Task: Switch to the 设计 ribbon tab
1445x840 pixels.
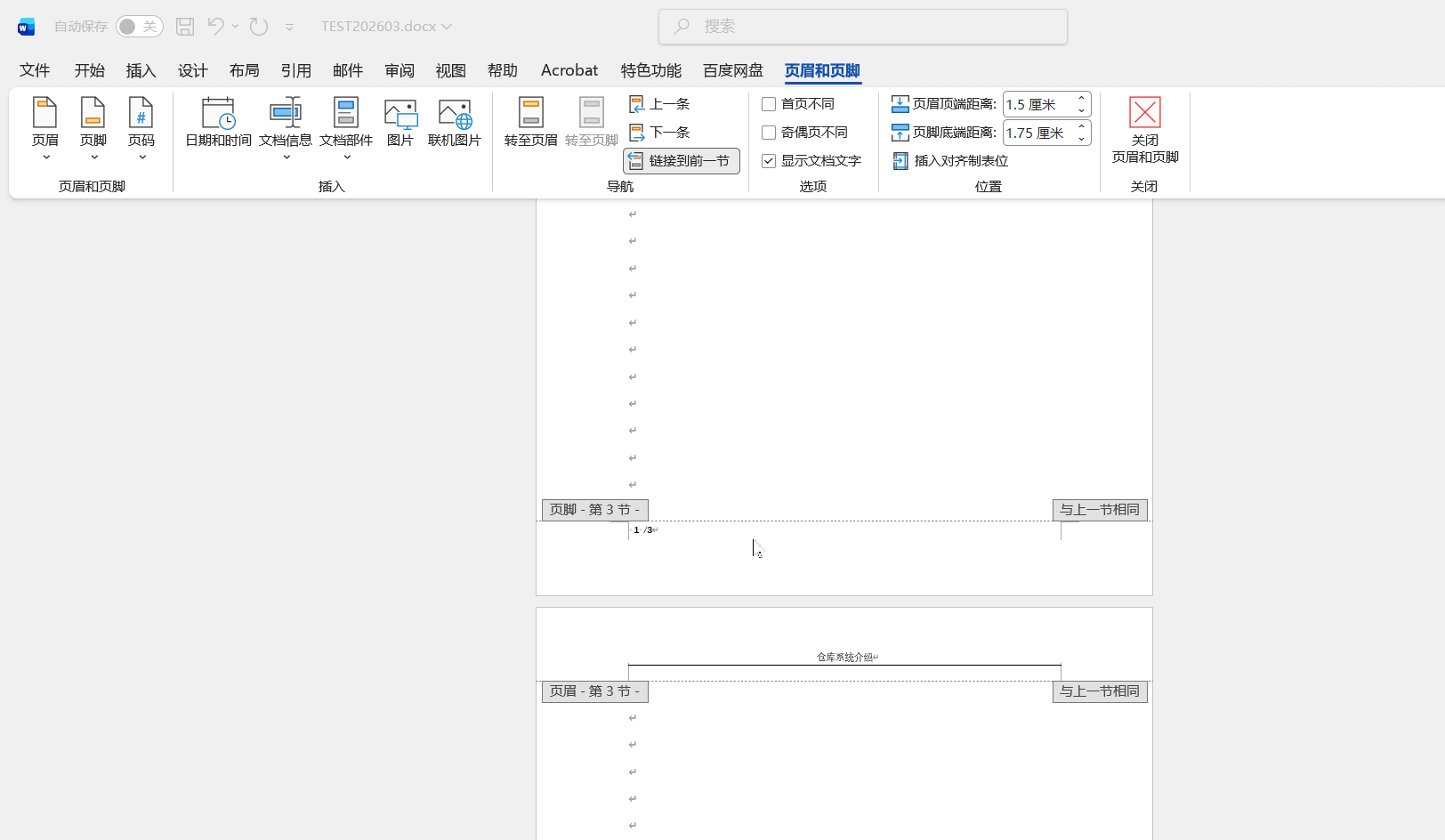Action: pyautogui.click(x=192, y=70)
